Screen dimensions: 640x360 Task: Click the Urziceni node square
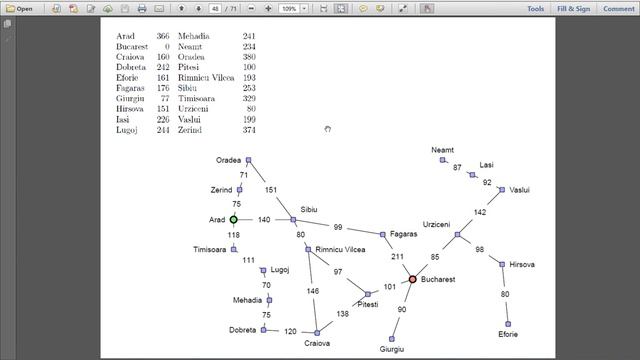457,235
